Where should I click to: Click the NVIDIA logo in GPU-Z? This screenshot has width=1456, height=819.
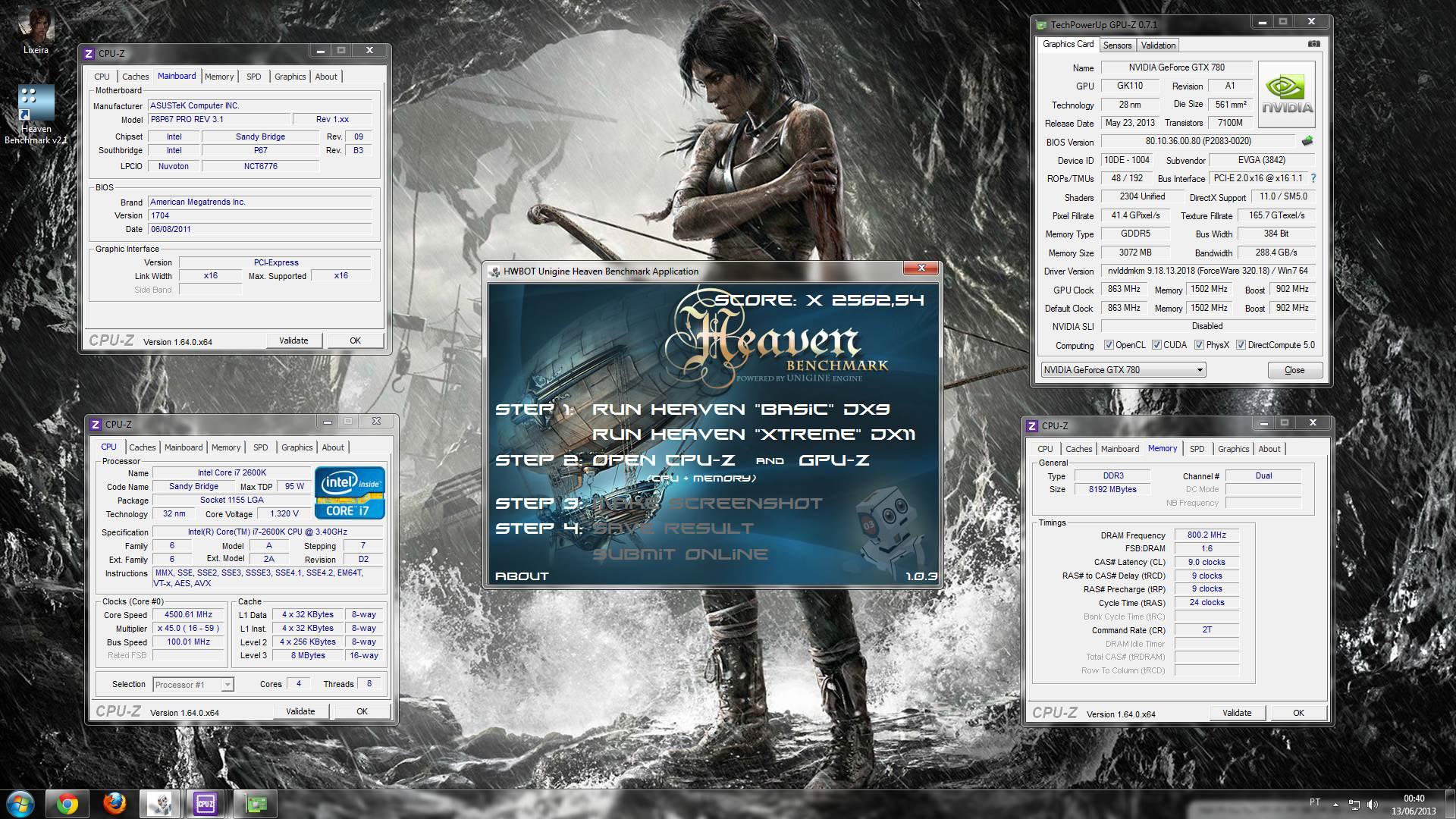(x=1287, y=94)
